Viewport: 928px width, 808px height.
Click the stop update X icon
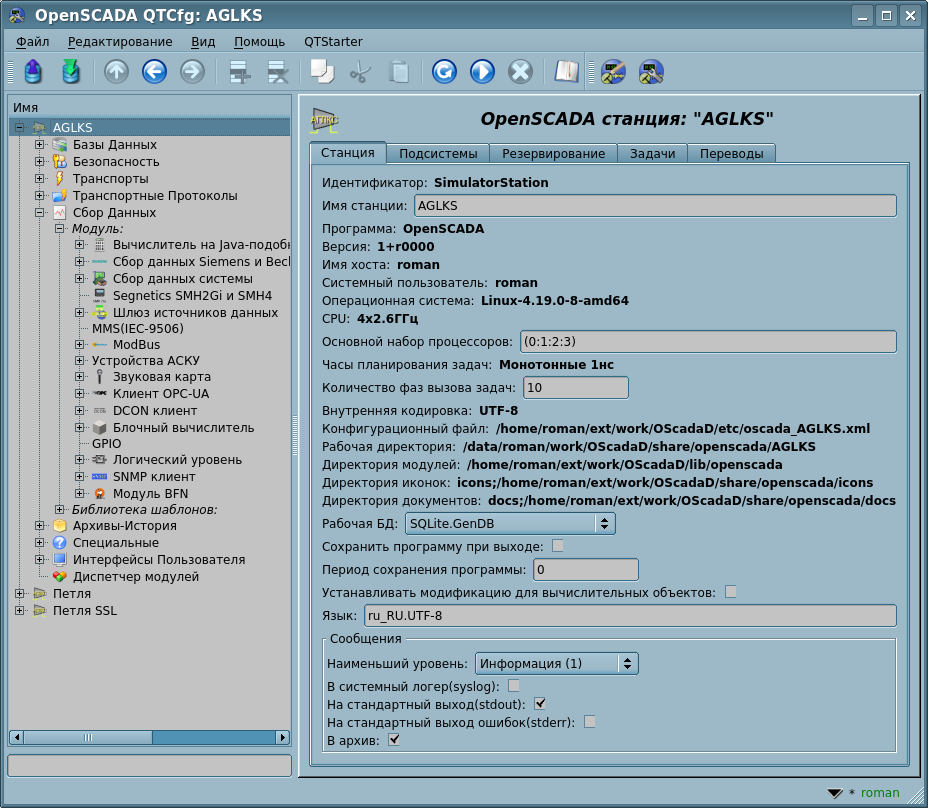point(520,72)
